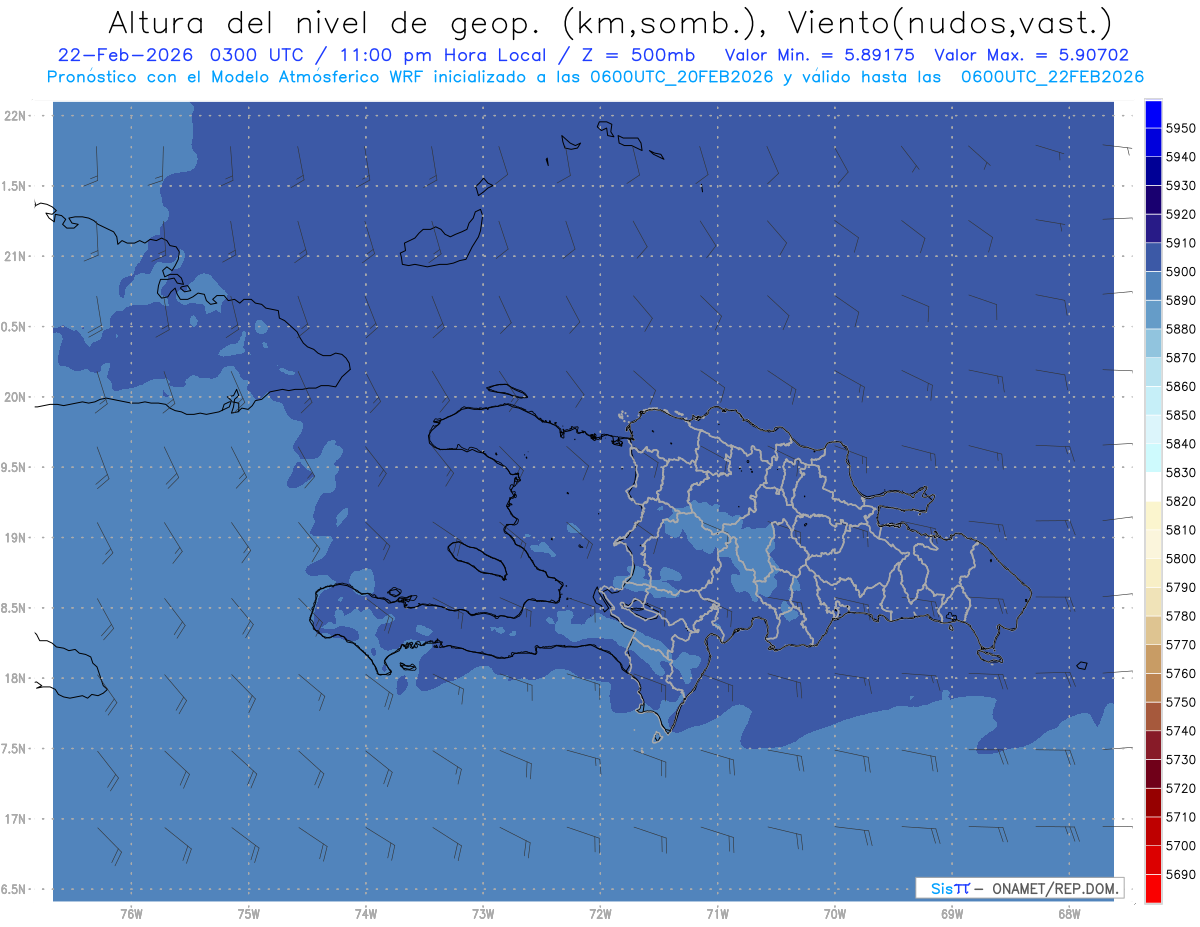Image resolution: width=1200 pixels, height=927 pixels.
Task: Click the '5900' color scale value
Action: (x=1180, y=272)
